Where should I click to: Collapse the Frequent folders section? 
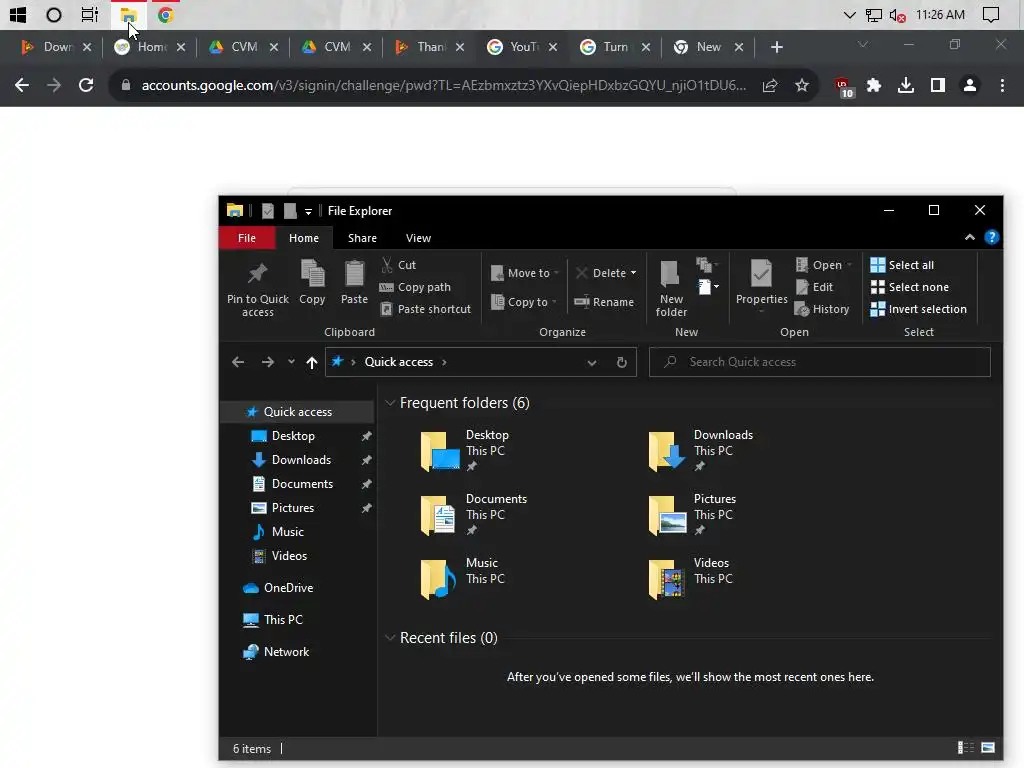[390, 403]
